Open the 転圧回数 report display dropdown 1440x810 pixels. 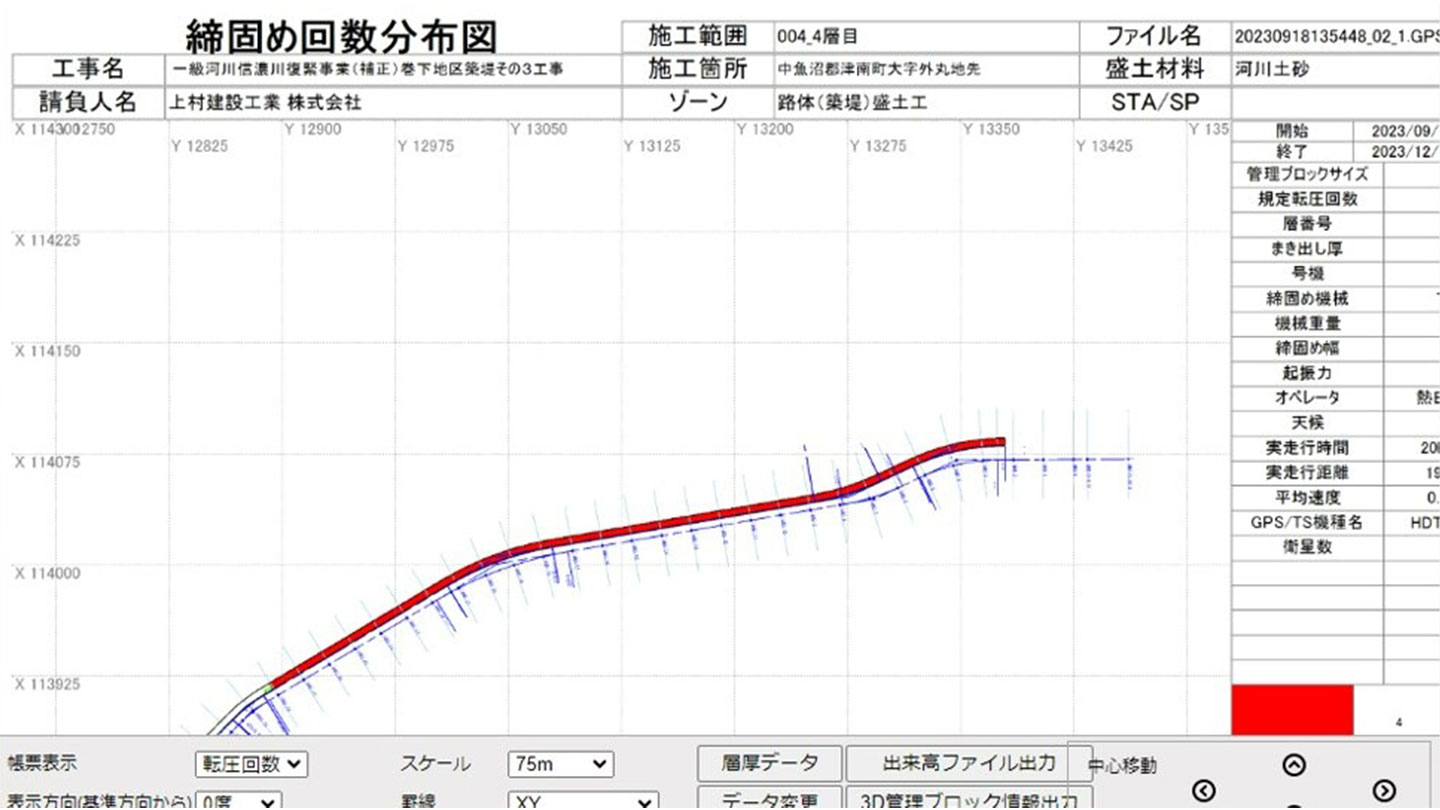[252, 764]
